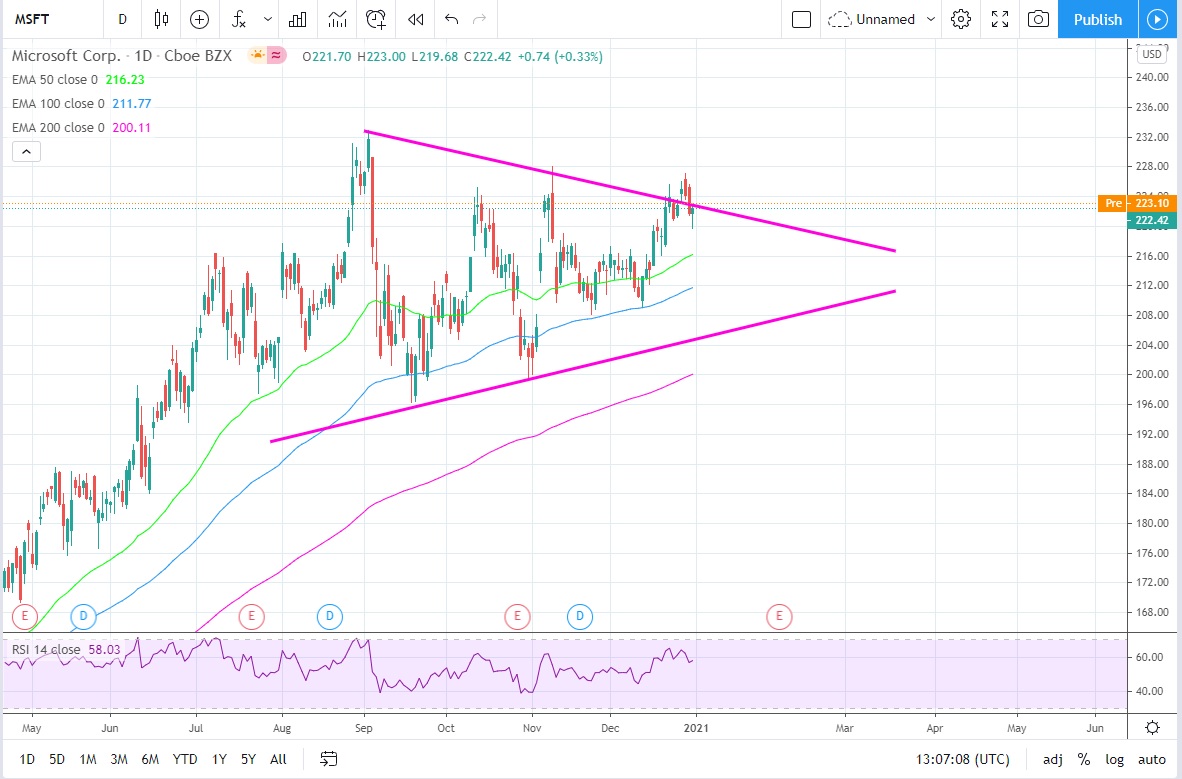Open the fx Indicators dialog
1182x779 pixels.
coord(238,19)
